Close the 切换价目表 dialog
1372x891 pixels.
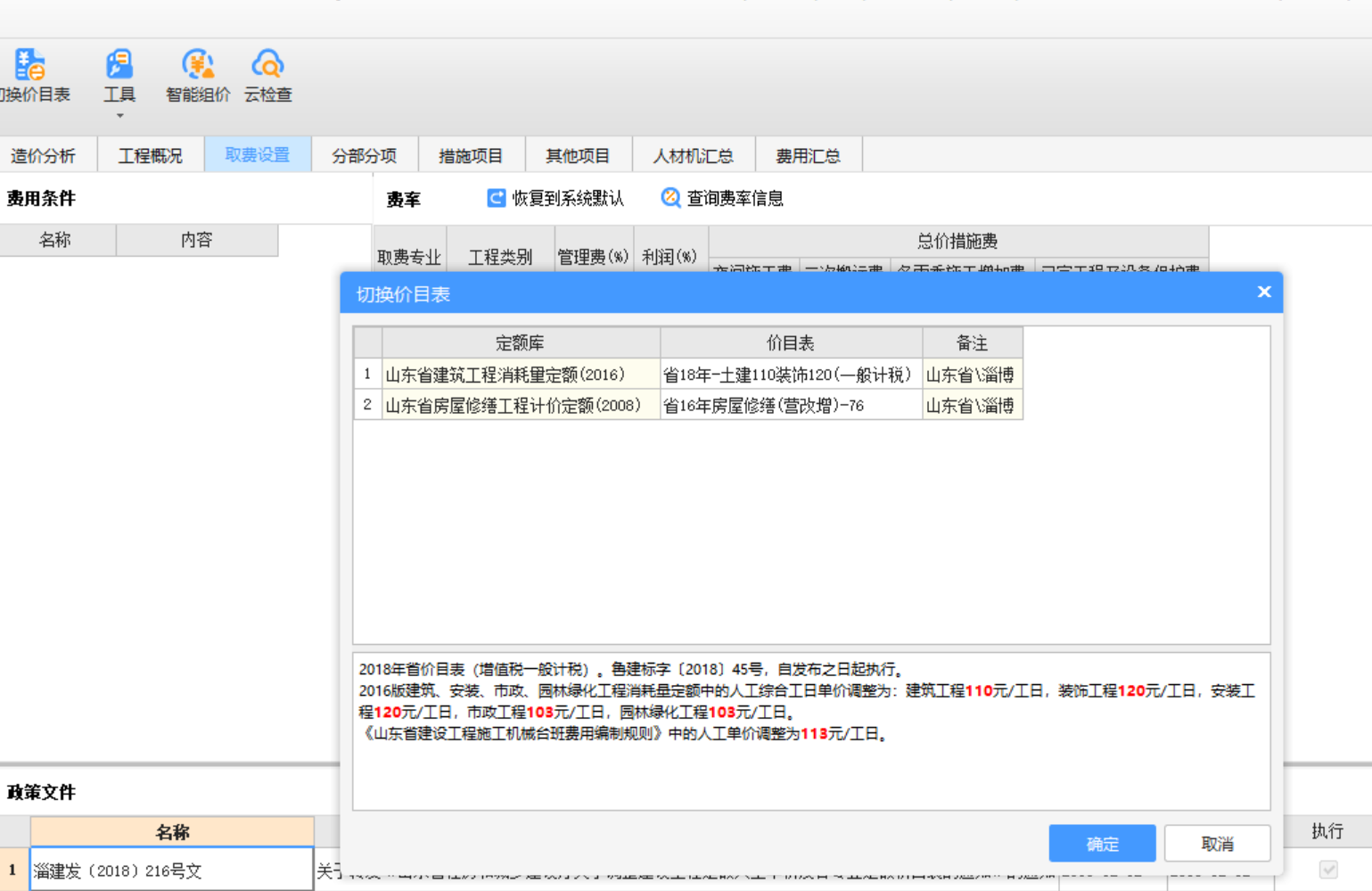[1263, 292]
